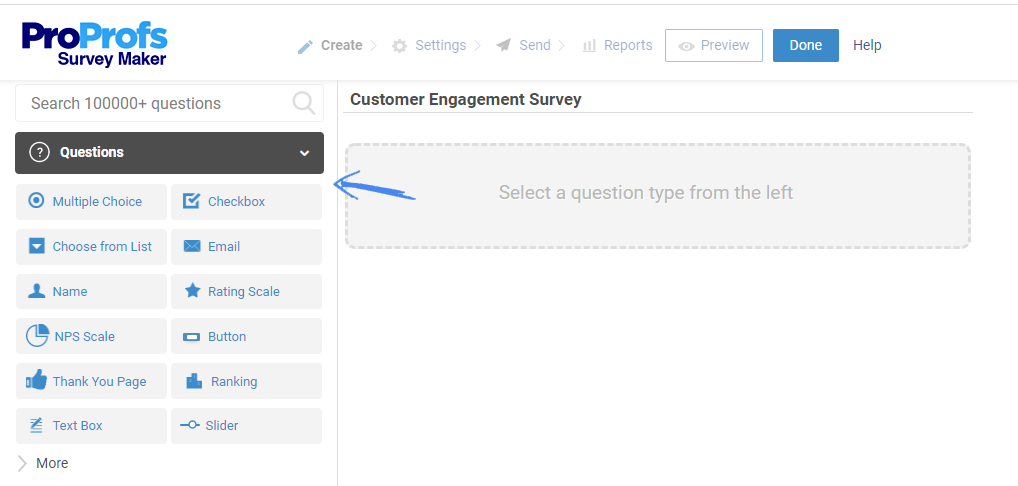Click the NPS Scale pie icon

pos(37,335)
